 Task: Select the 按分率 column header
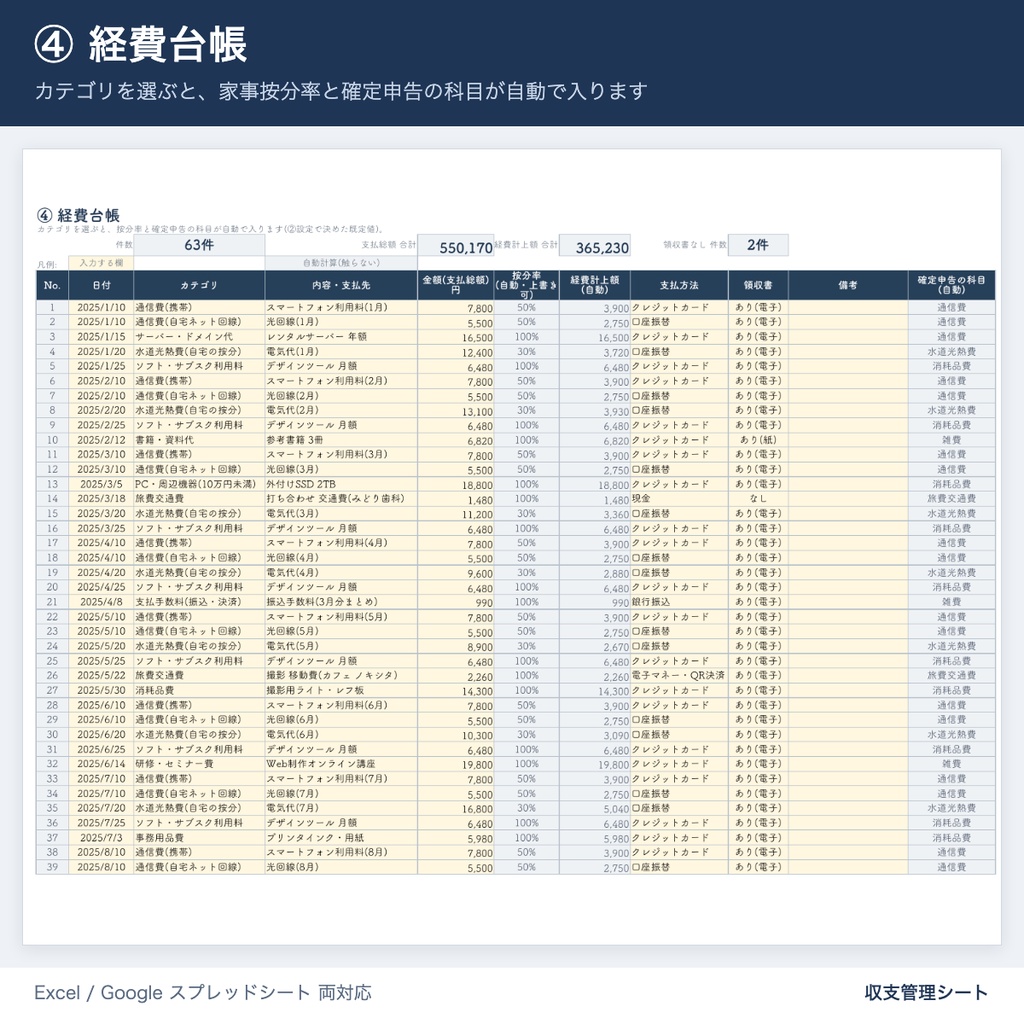click(526, 285)
